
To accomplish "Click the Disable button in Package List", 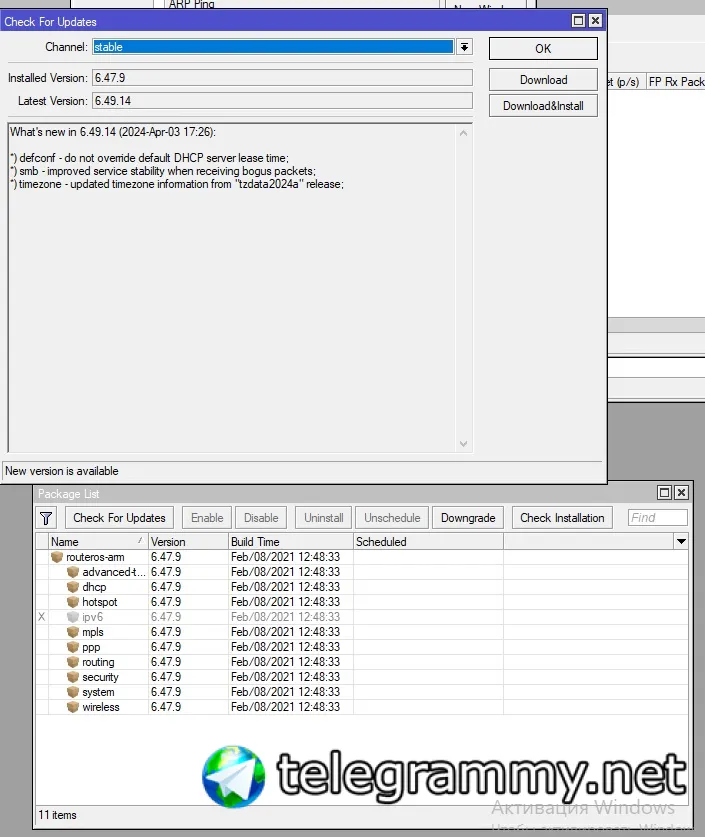I will 261,518.
